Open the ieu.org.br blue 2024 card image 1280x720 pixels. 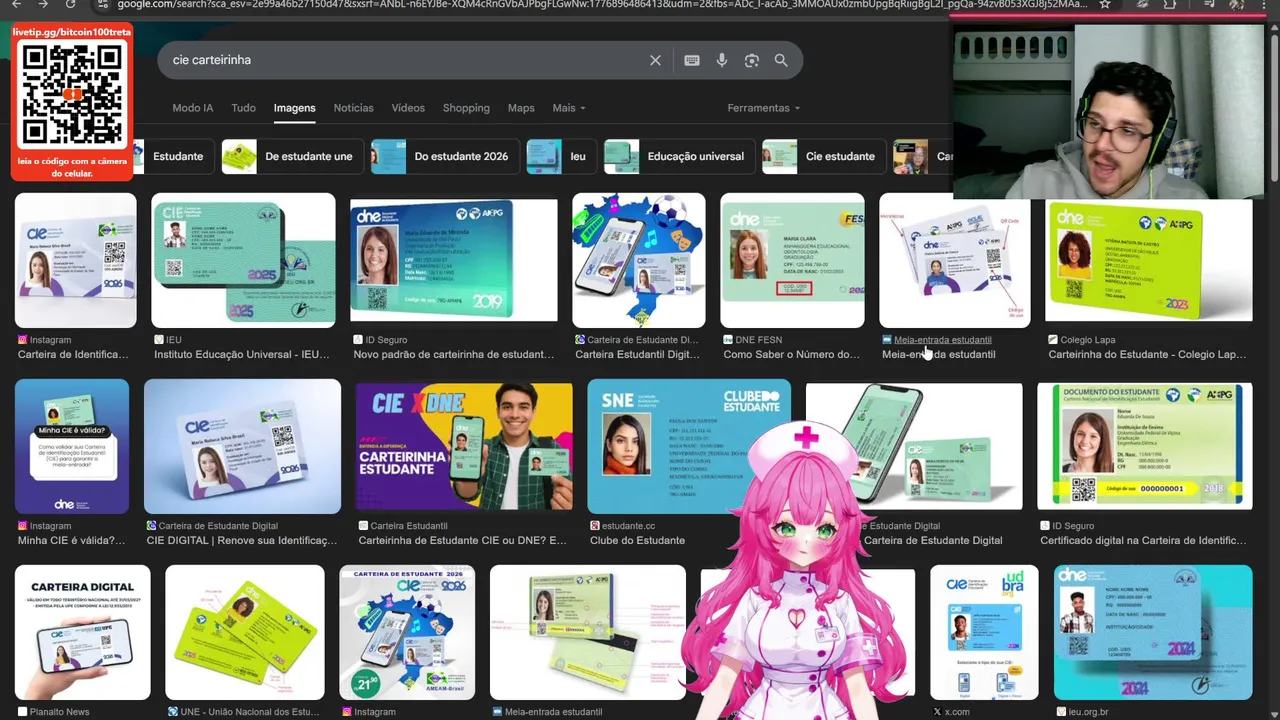click(x=1153, y=632)
